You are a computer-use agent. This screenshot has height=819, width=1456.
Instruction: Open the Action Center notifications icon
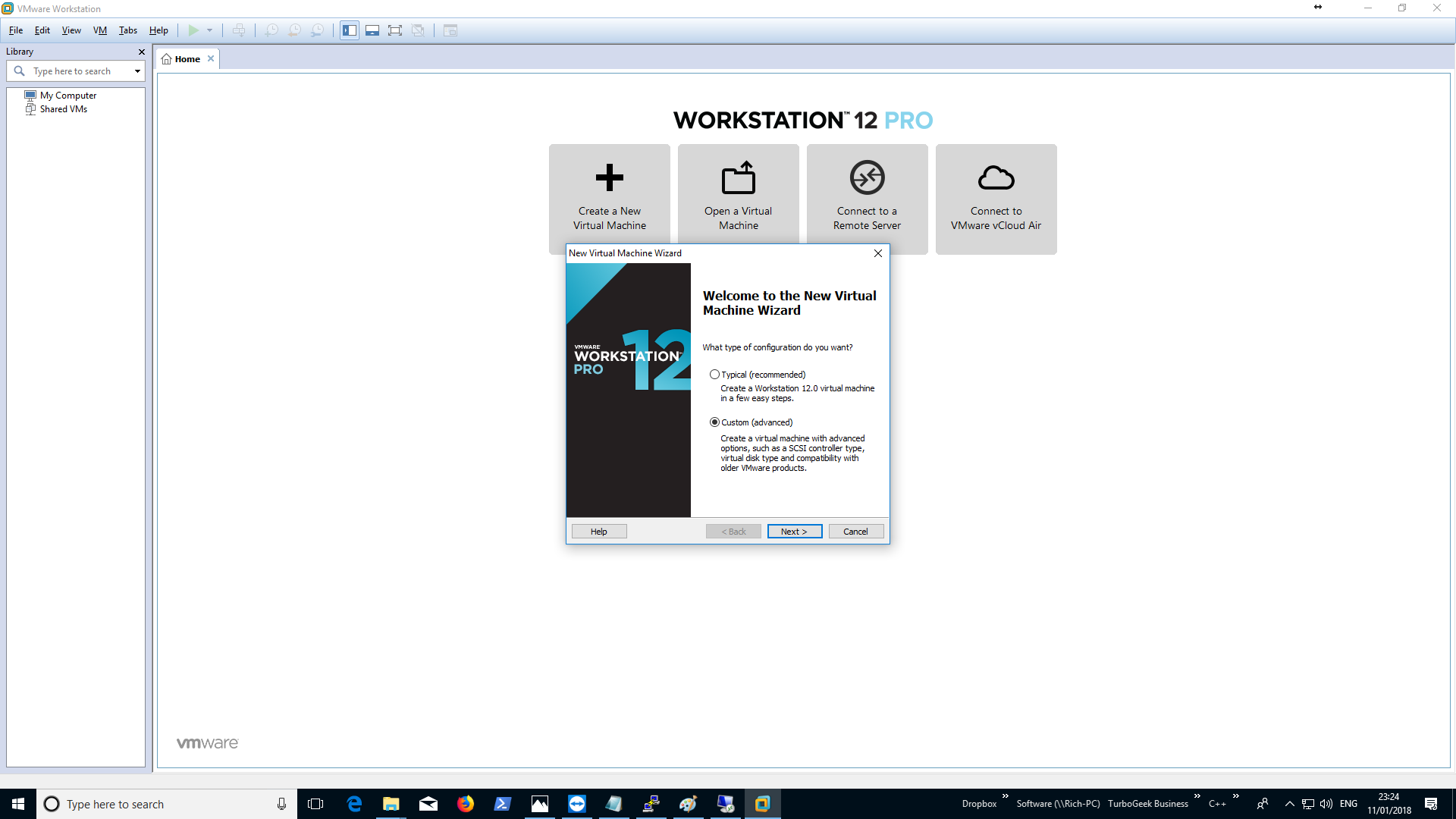tap(1431, 804)
